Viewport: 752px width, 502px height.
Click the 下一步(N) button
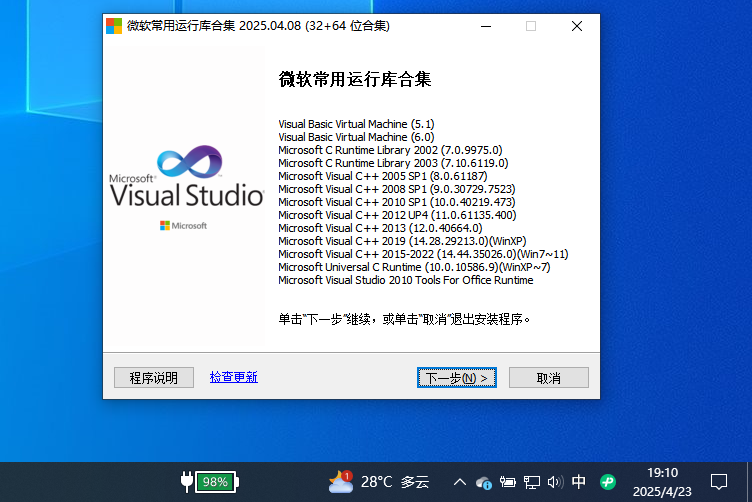tap(457, 378)
